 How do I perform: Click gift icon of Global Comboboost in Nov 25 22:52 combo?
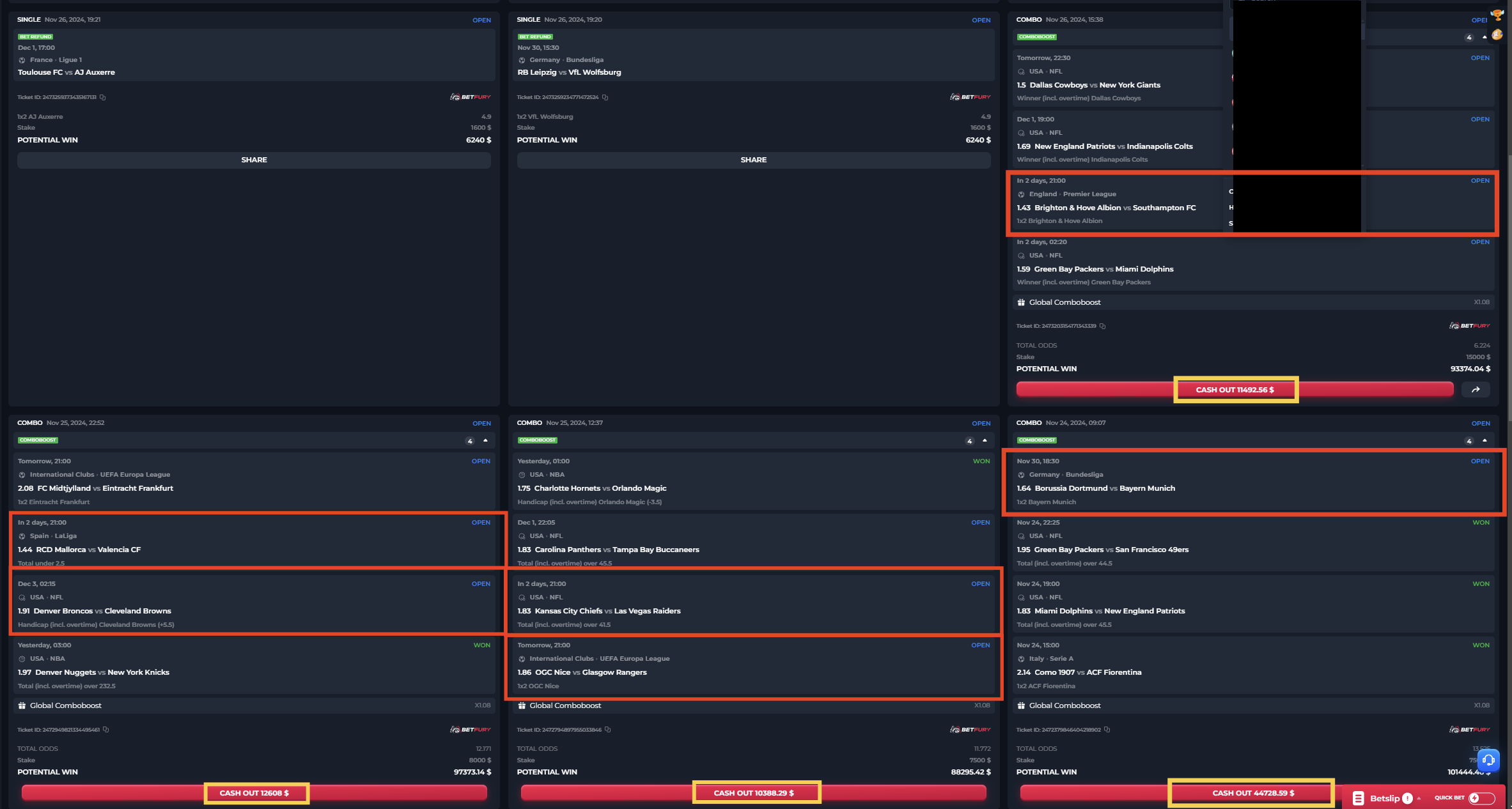coord(22,705)
